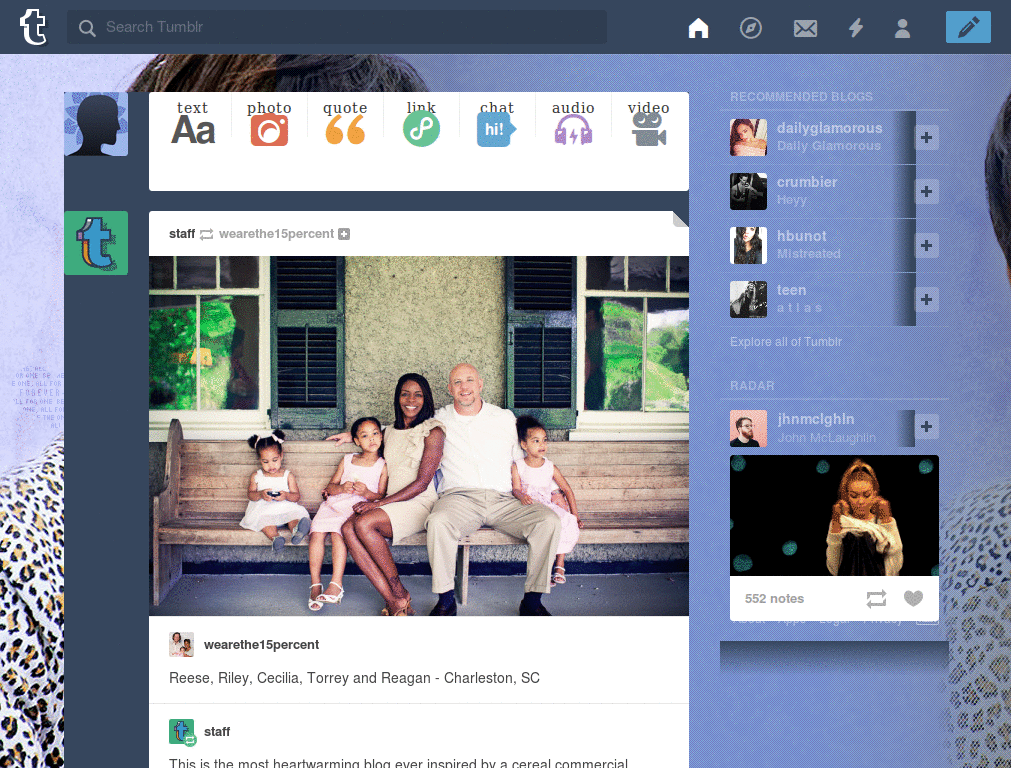Open teen atlas recommended blog
Screen dimensions: 1024x768
click(x=791, y=290)
